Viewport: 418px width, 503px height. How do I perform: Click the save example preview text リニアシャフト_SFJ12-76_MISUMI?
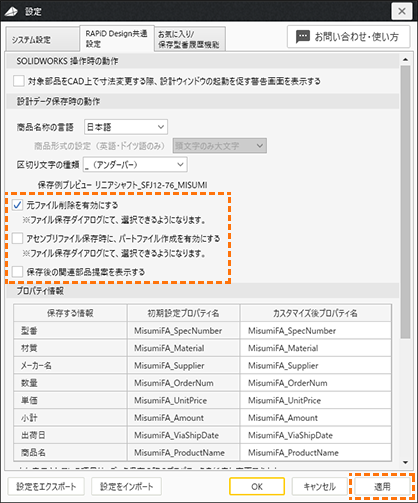pos(151,185)
